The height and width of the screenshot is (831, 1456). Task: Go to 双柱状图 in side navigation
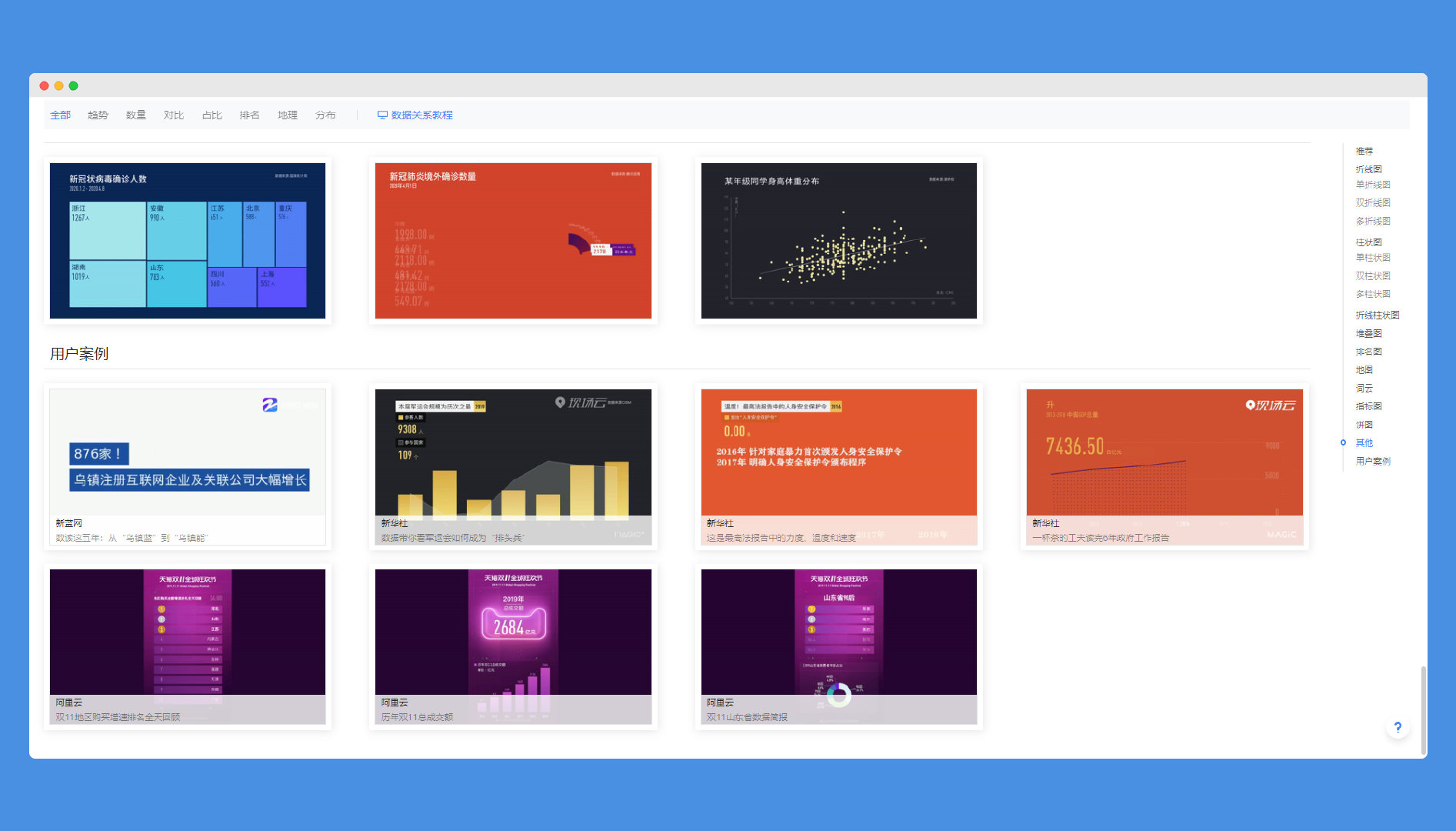1373,276
